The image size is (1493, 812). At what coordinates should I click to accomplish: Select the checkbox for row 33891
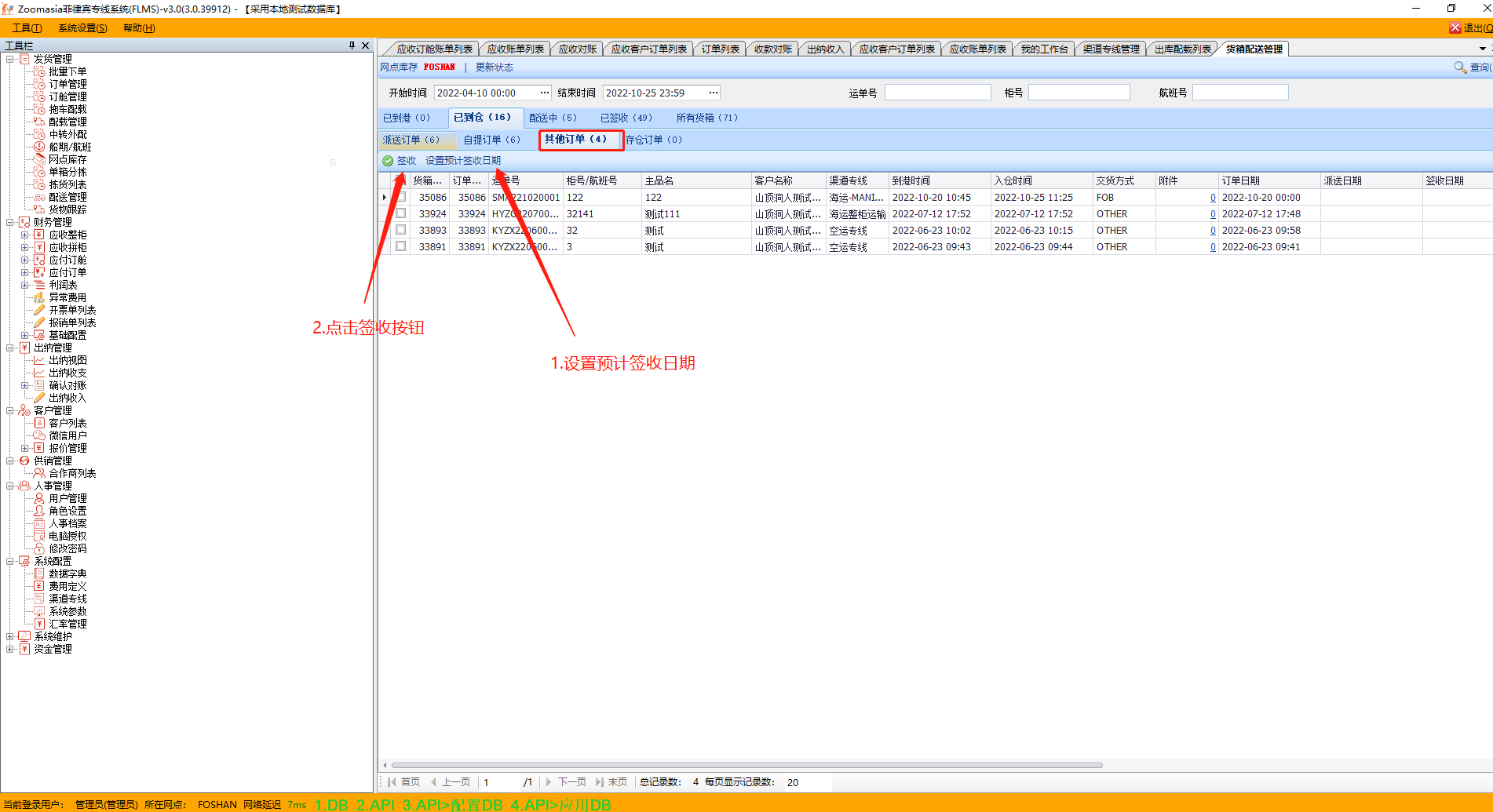[x=401, y=246]
